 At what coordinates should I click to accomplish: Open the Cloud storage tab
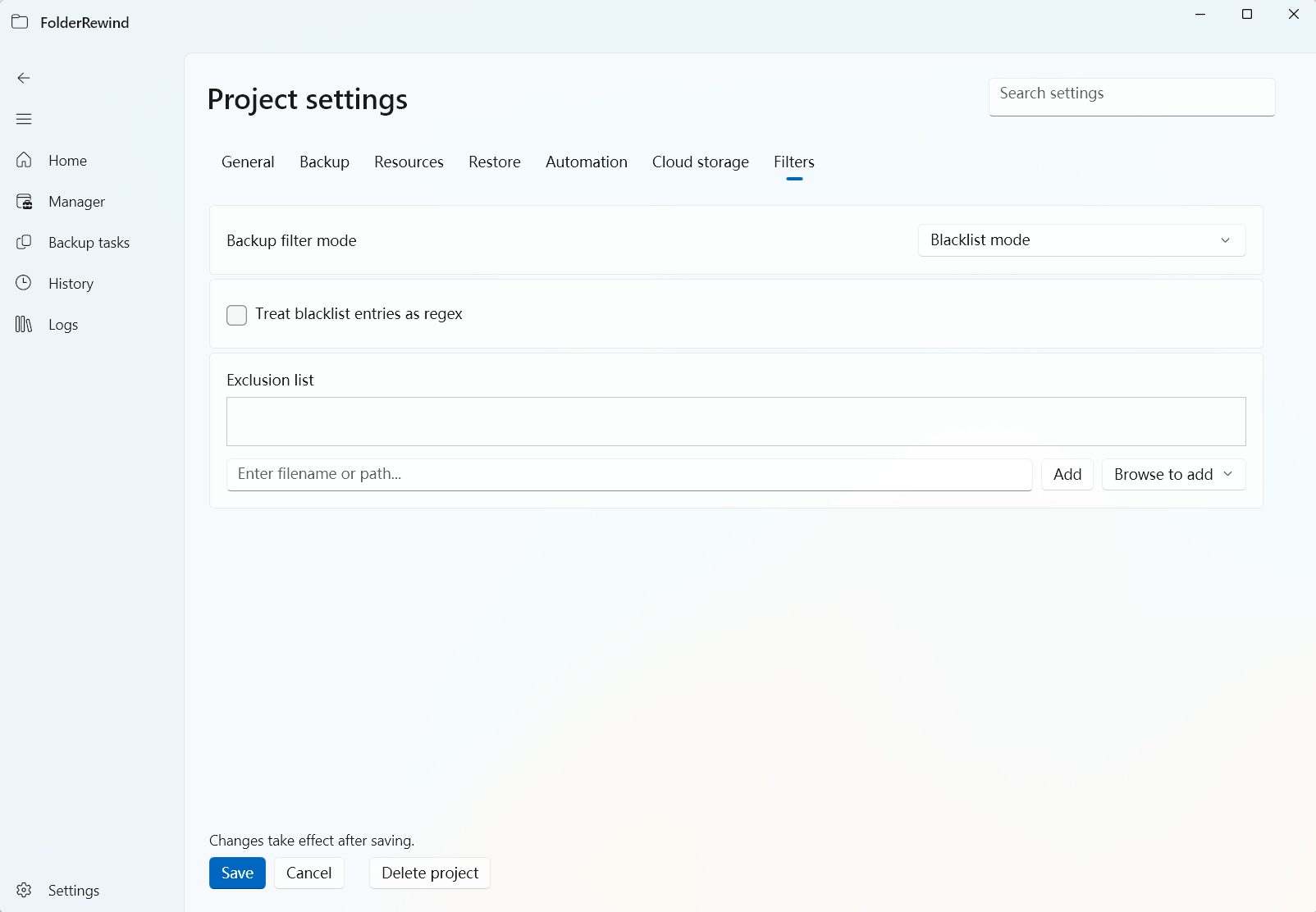tap(701, 162)
